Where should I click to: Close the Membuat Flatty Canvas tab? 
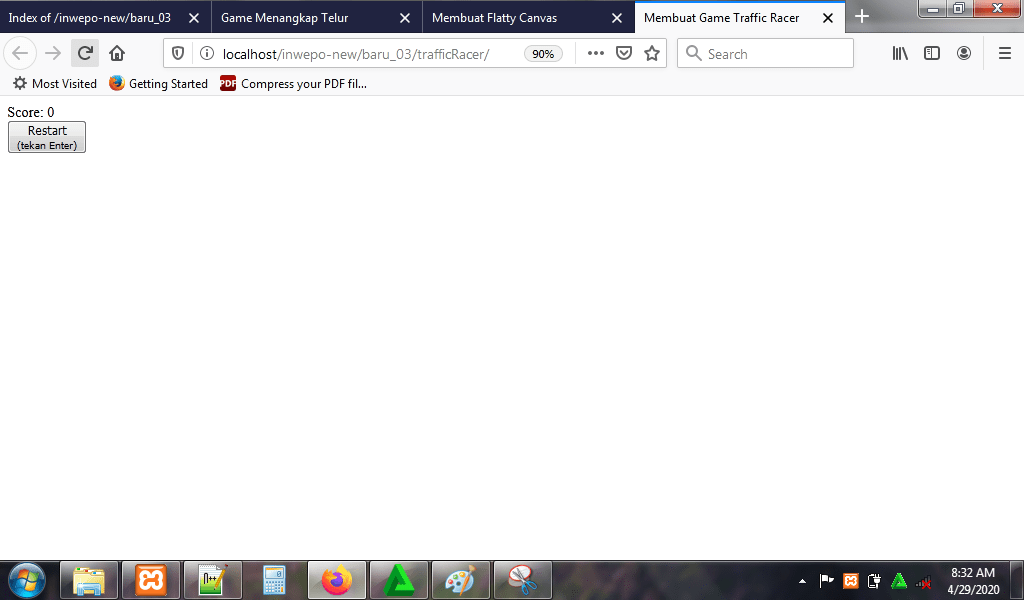pos(616,18)
